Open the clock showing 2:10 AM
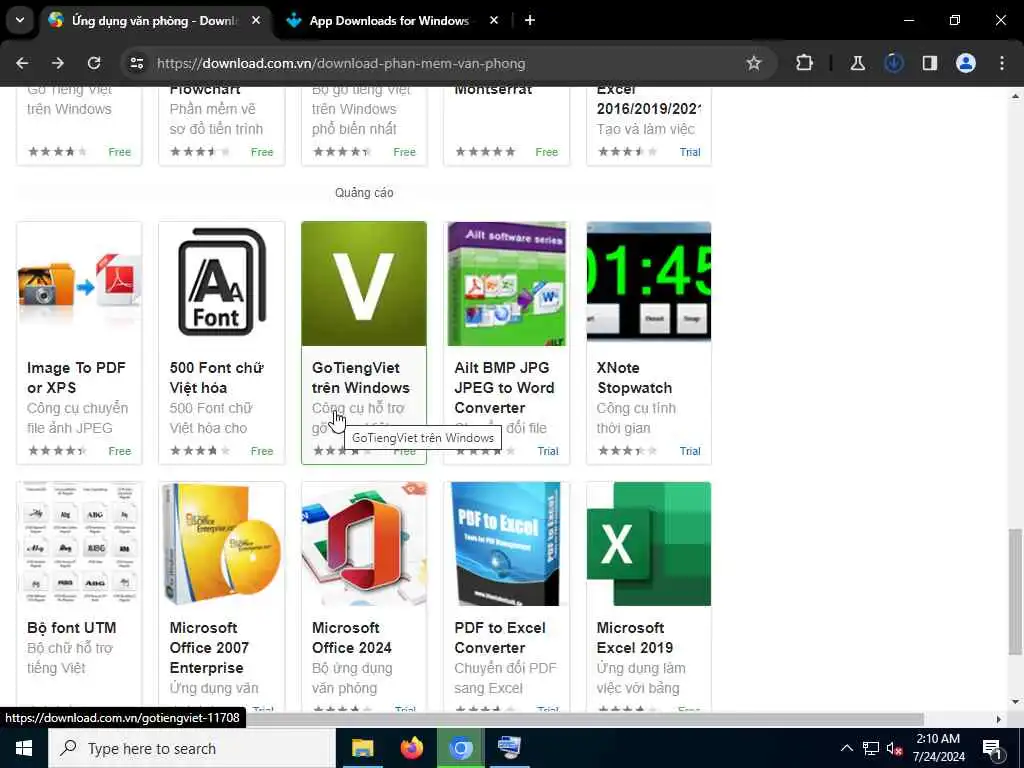The image size is (1024, 768). 938,748
